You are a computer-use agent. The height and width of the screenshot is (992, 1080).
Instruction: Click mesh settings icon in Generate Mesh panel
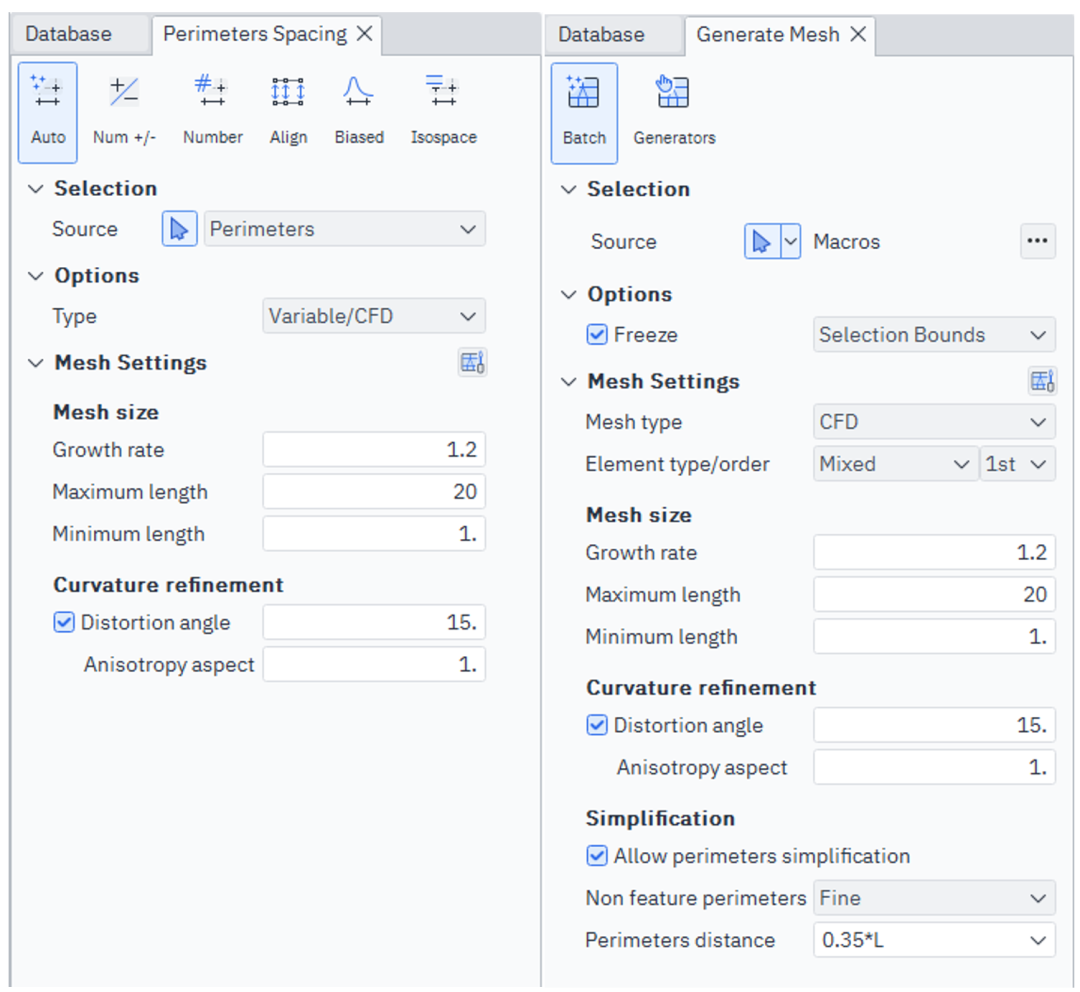tap(1042, 381)
